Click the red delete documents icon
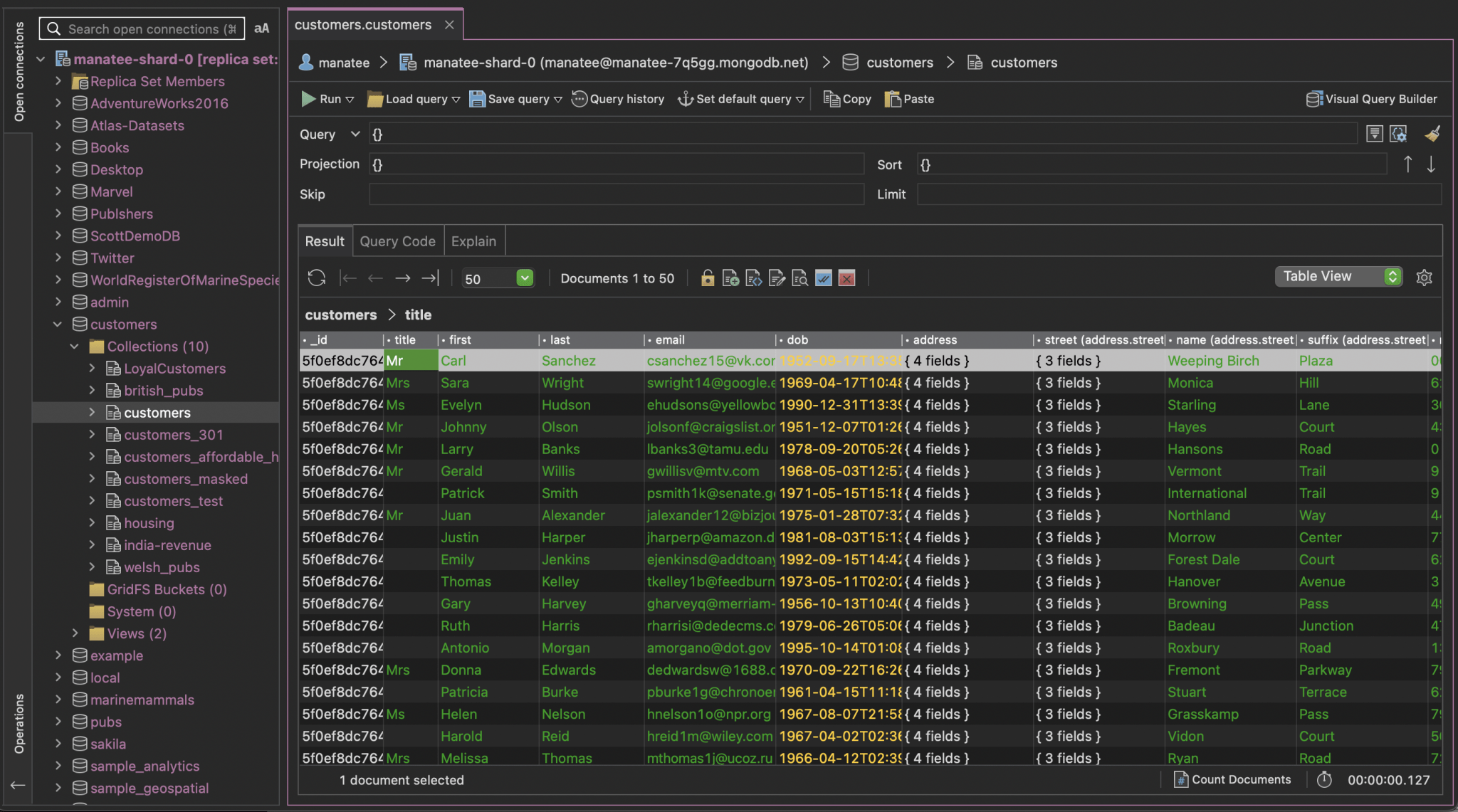Image resolution: width=1458 pixels, height=812 pixels. (x=846, y=278)
